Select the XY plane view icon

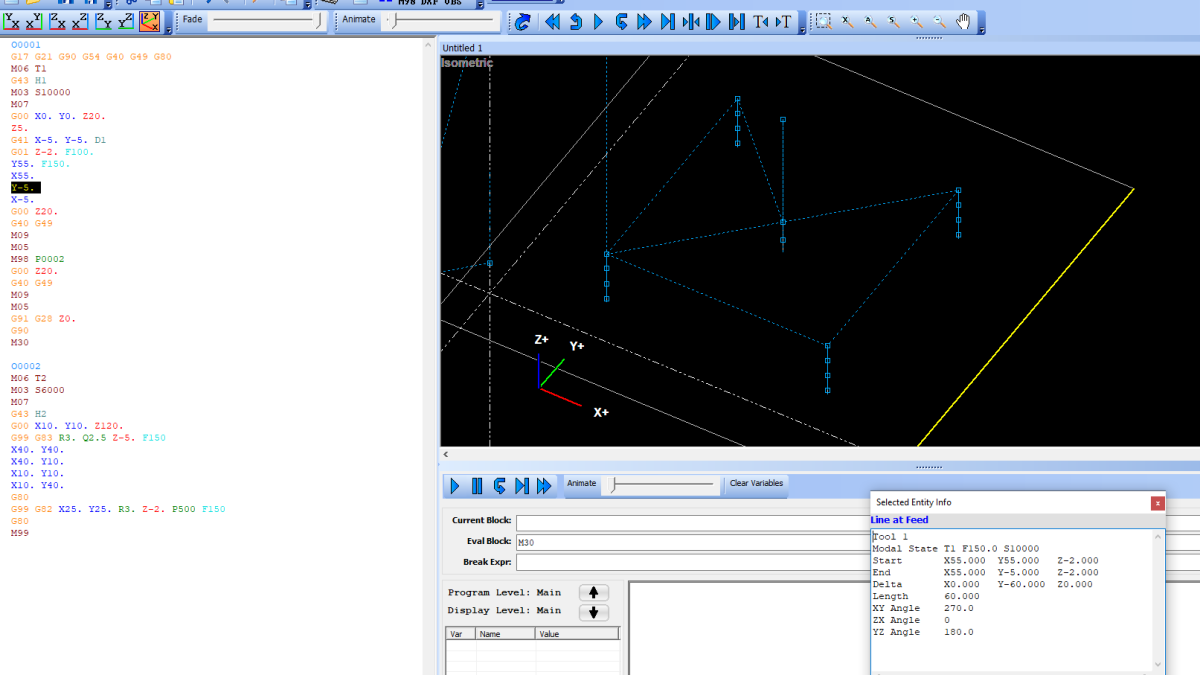[35, 20]
